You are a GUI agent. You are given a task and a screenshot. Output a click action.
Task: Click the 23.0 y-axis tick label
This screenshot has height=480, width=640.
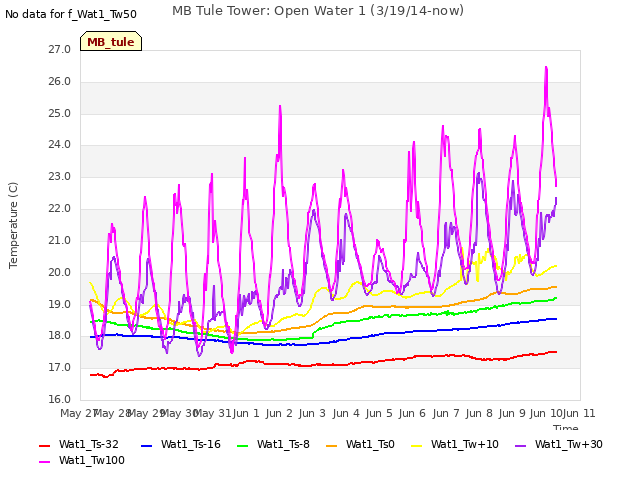point(60,176)
